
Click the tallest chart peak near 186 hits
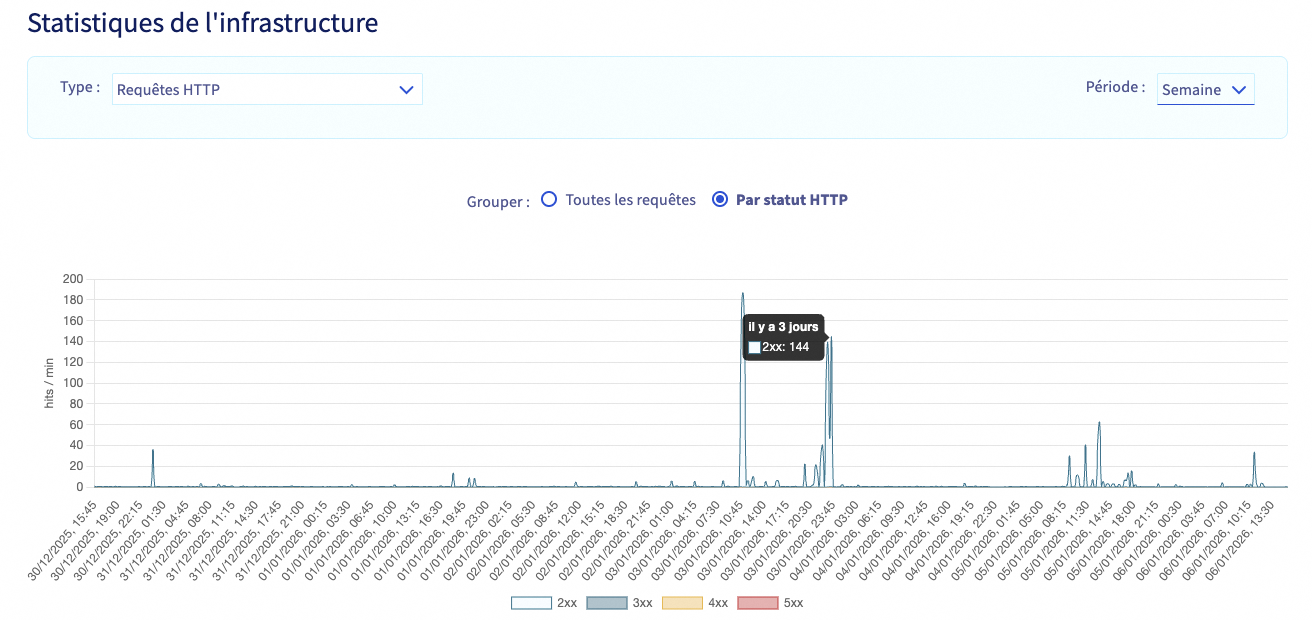(742, 294)
